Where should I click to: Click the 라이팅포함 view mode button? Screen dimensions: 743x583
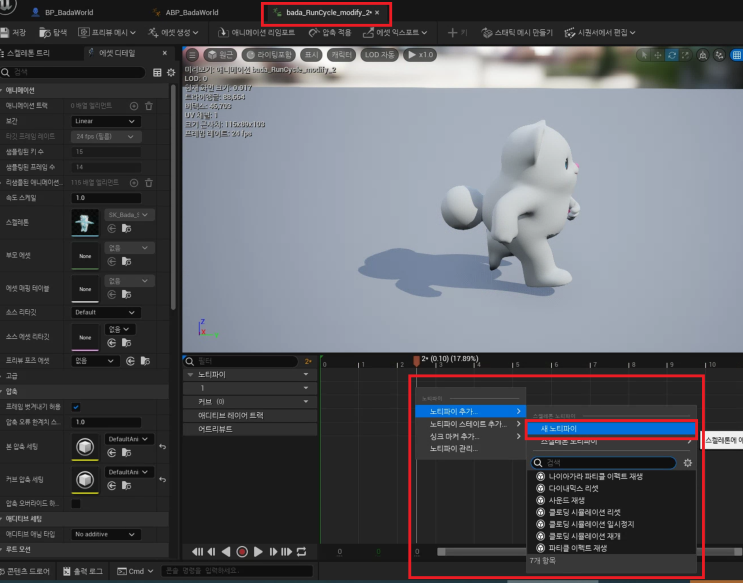pyautogui.click(x=269, y=55)
